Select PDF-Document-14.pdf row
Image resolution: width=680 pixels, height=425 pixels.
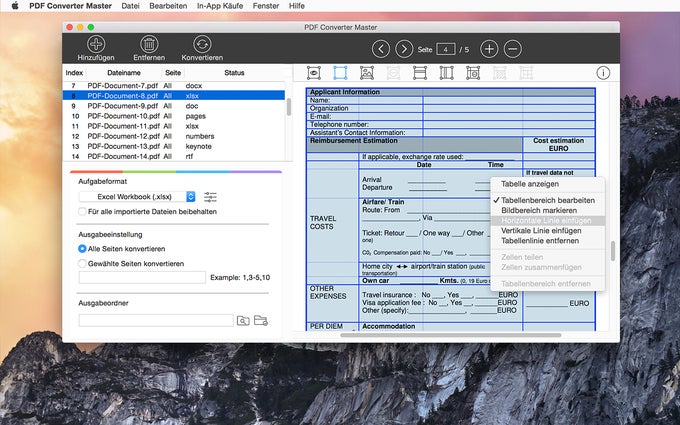point(174,156)
